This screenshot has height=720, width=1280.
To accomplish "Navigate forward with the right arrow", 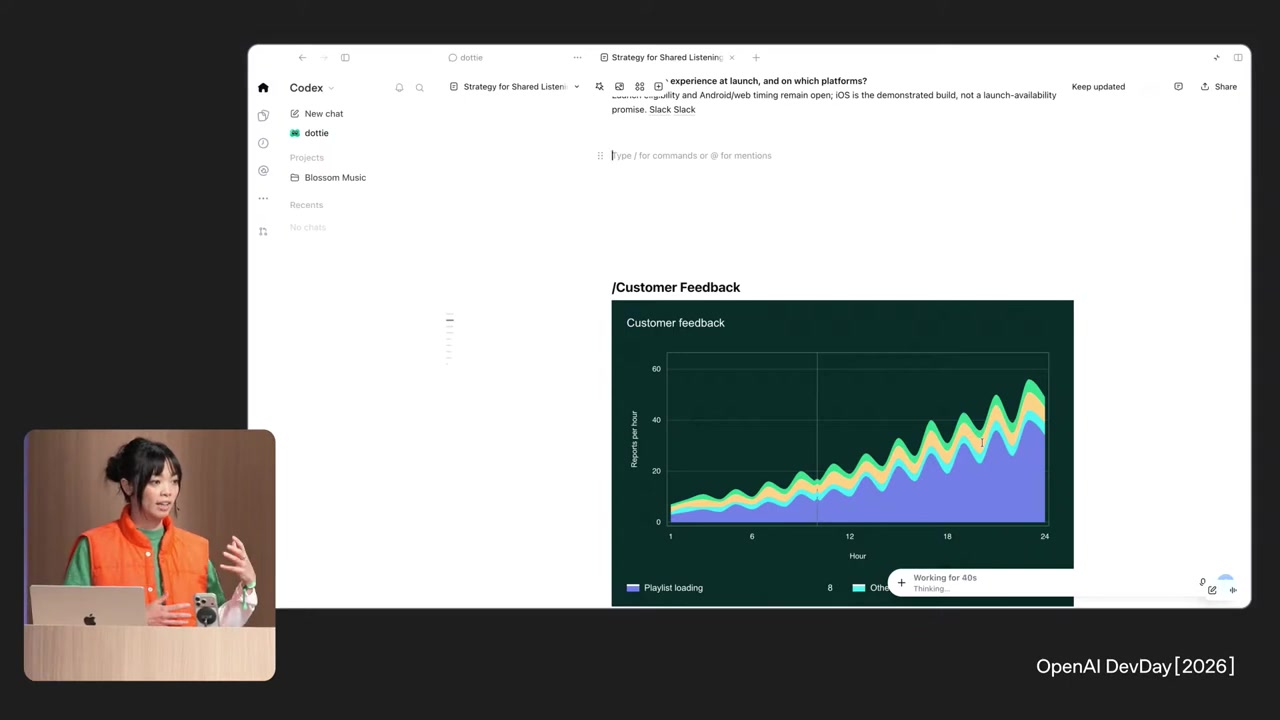I will pyautogui.click(x=323, y=58).
